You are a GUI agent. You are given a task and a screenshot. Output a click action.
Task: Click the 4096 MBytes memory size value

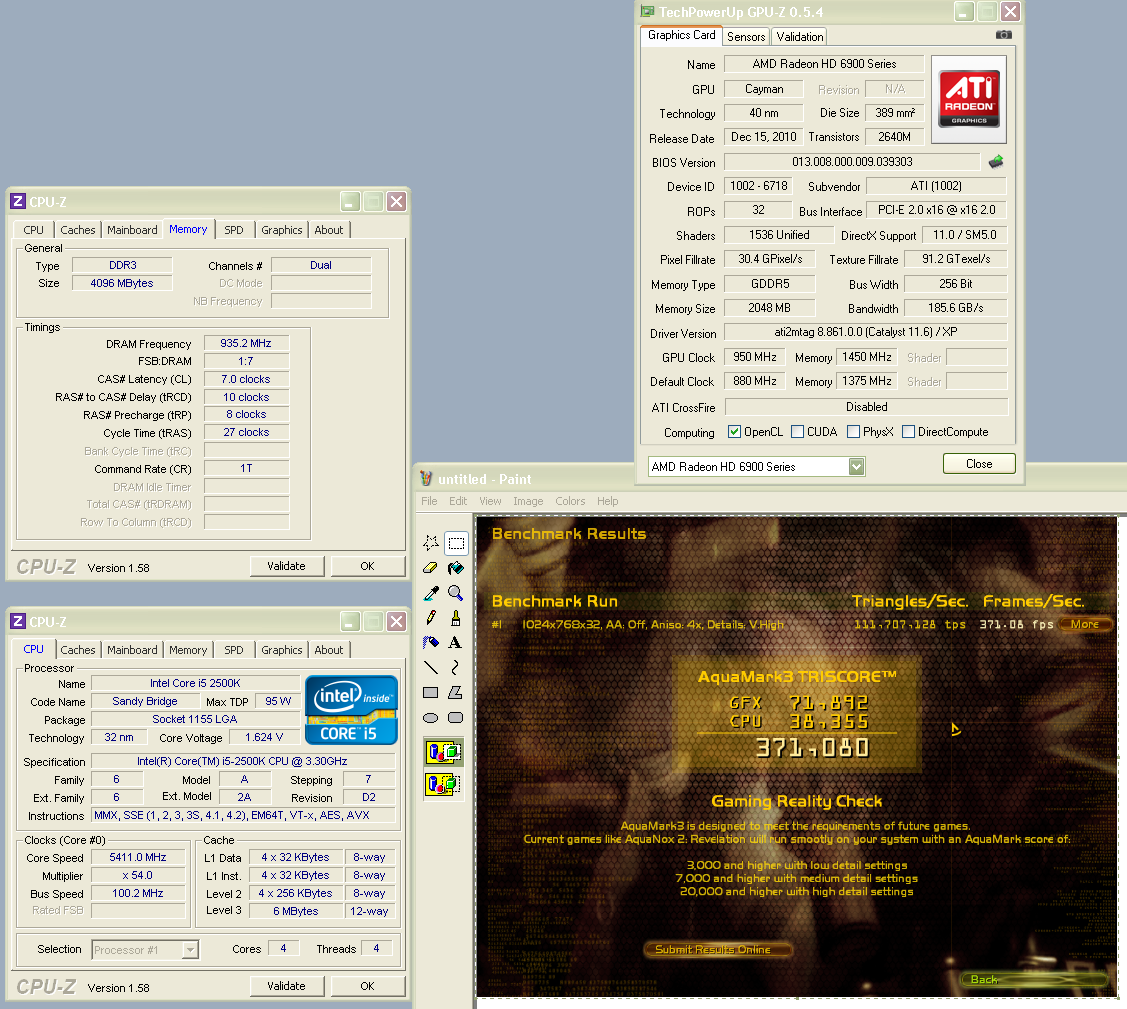pyautogui.click(x=122, y=283)
